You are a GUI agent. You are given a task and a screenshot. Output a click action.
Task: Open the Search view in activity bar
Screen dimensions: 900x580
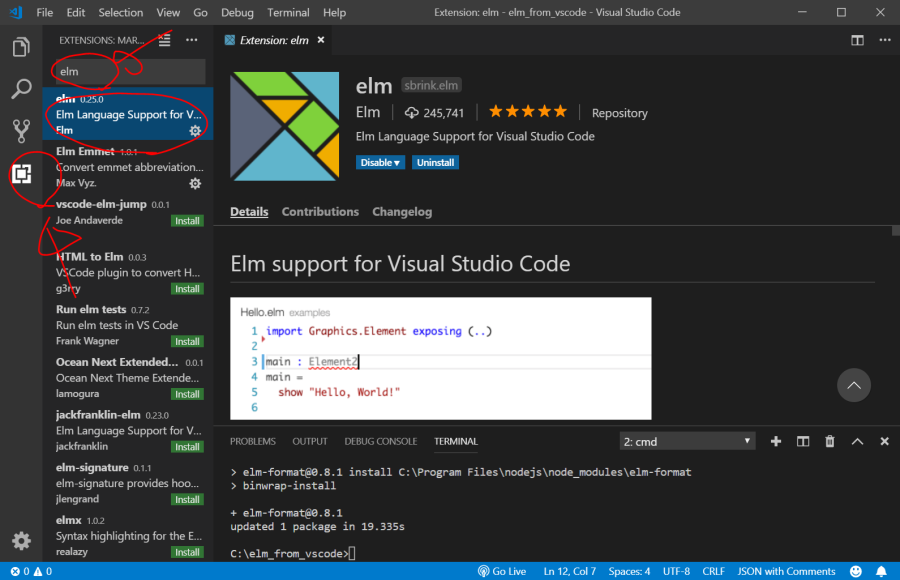(x=21, y=89)
